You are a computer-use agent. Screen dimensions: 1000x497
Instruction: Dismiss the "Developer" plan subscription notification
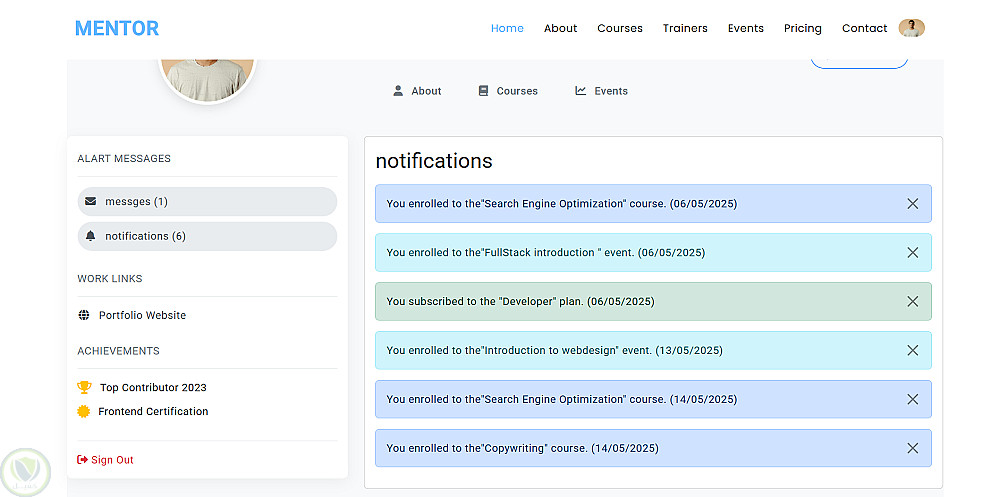(912, 301)
